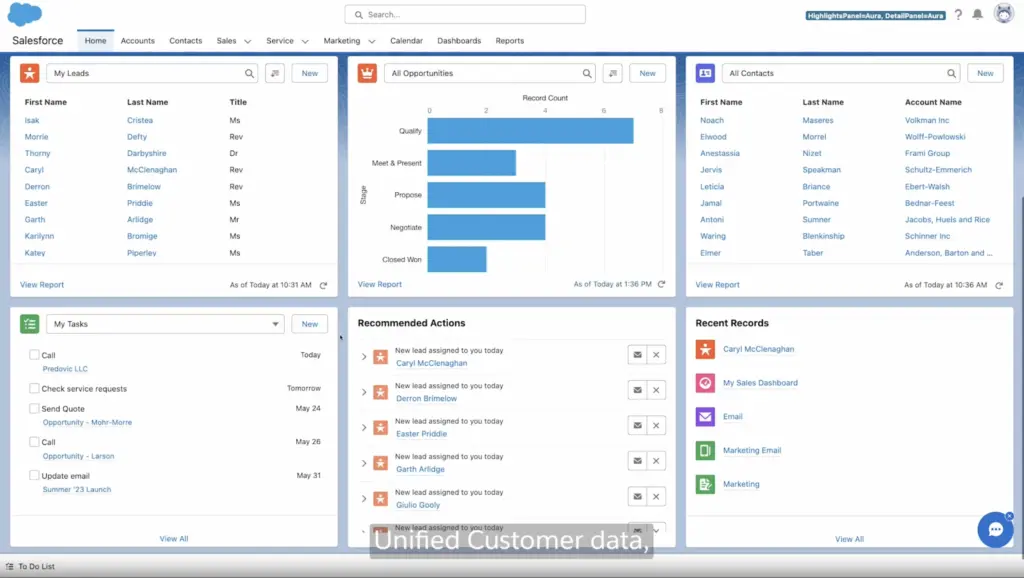Click the green My Tasks checklist icon
The height and width of the screenshot is (578, 1024).
tap(29, 324)
